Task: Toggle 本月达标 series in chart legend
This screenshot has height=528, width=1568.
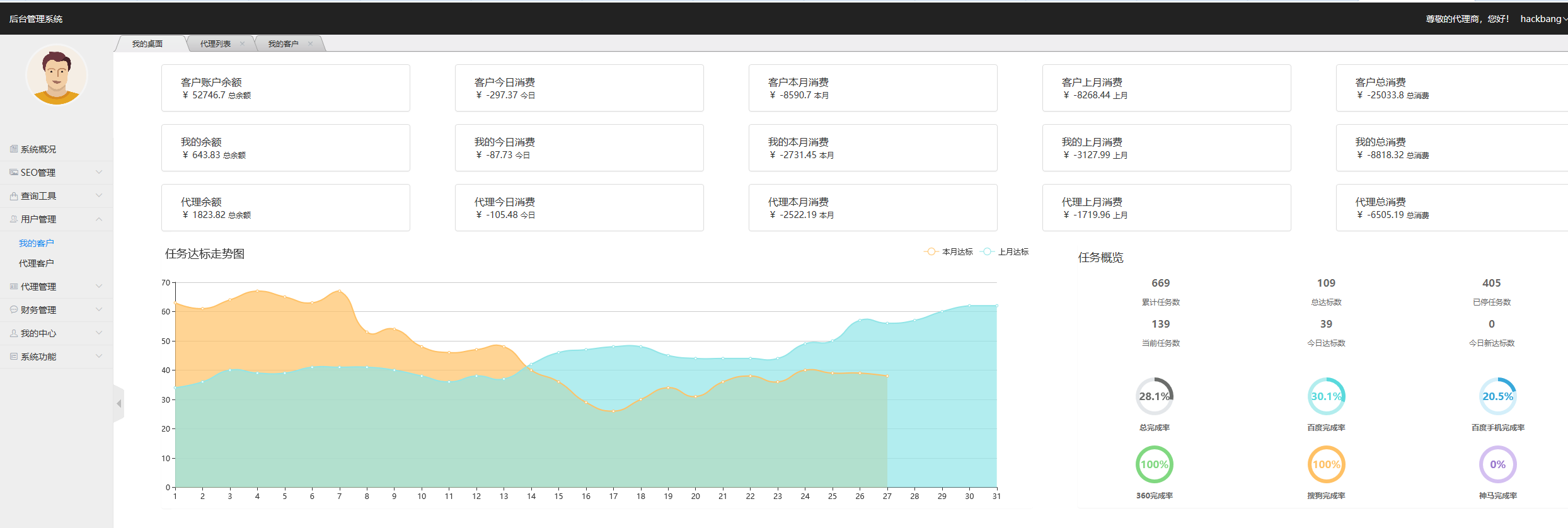Action: [949, 252]
